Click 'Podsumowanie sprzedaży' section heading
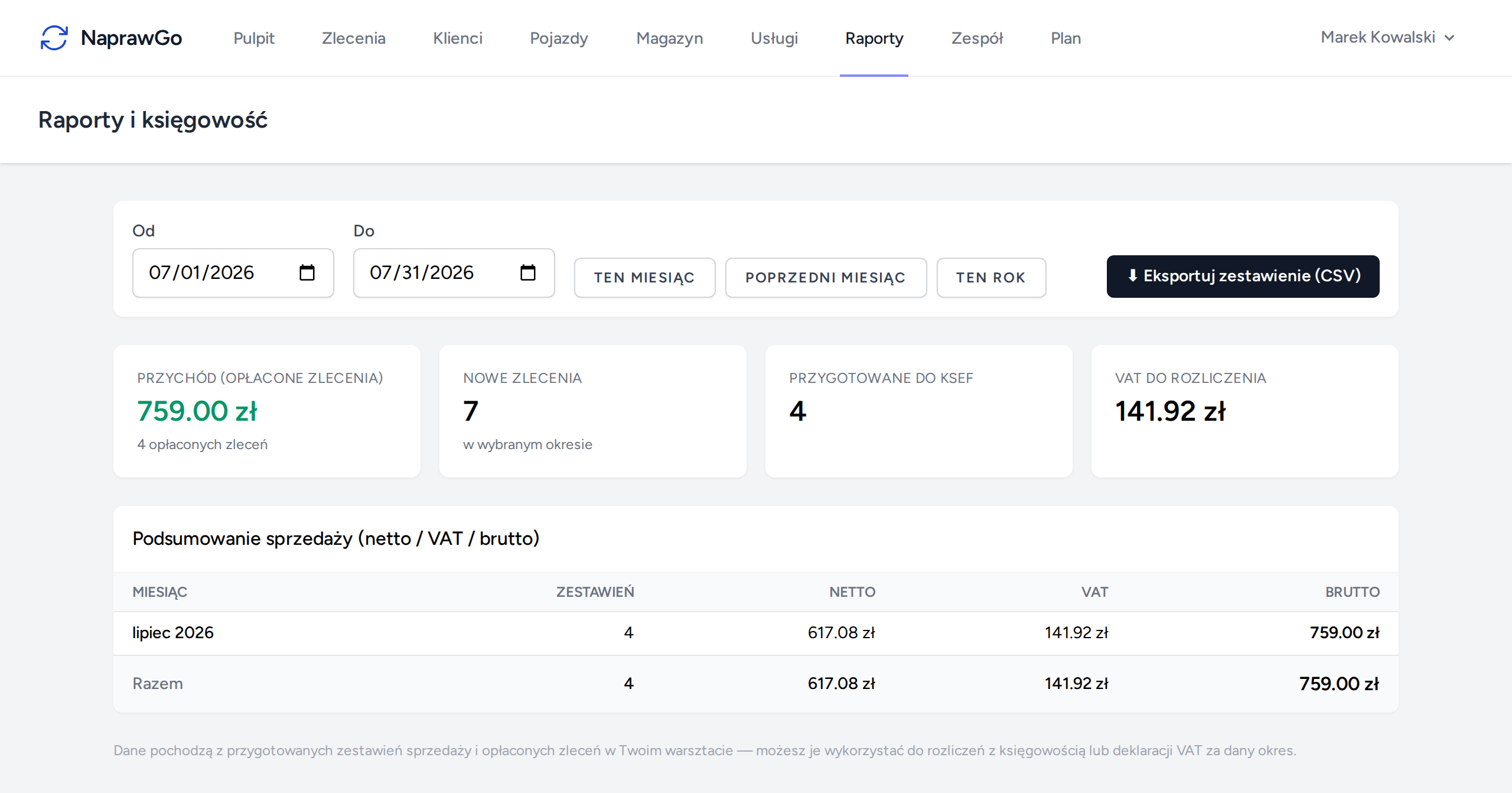This screenshot has width=1512, height=793. [x=336, y=539]
